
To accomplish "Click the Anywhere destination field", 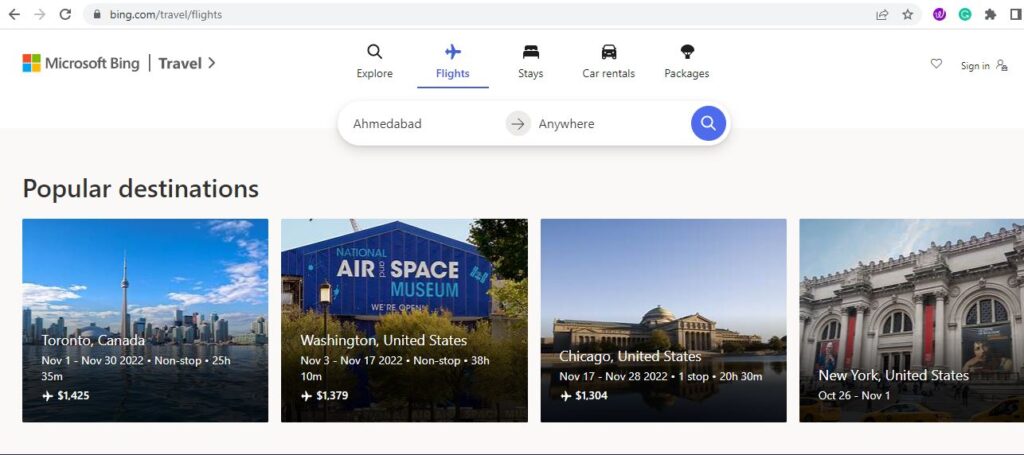I will pos(611,123).
